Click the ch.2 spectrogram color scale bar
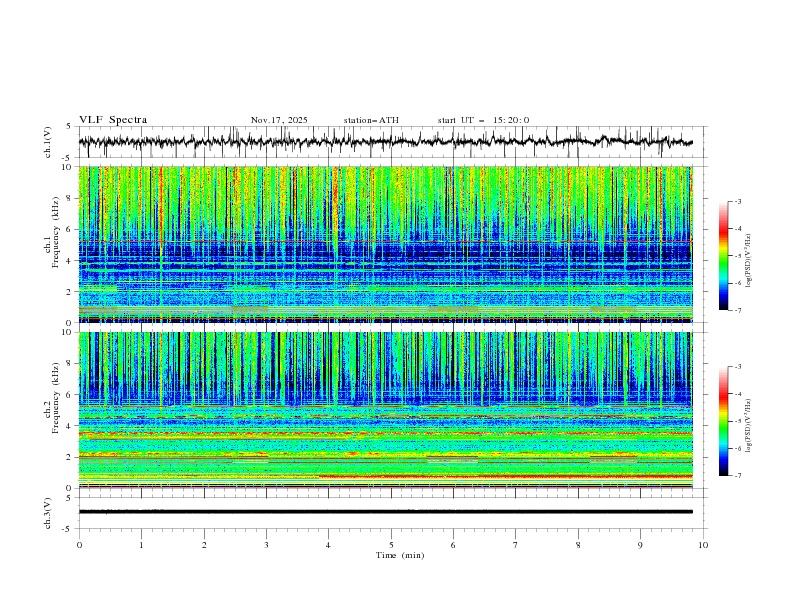This screenshot has width=792, height=612. click(723, 421)
